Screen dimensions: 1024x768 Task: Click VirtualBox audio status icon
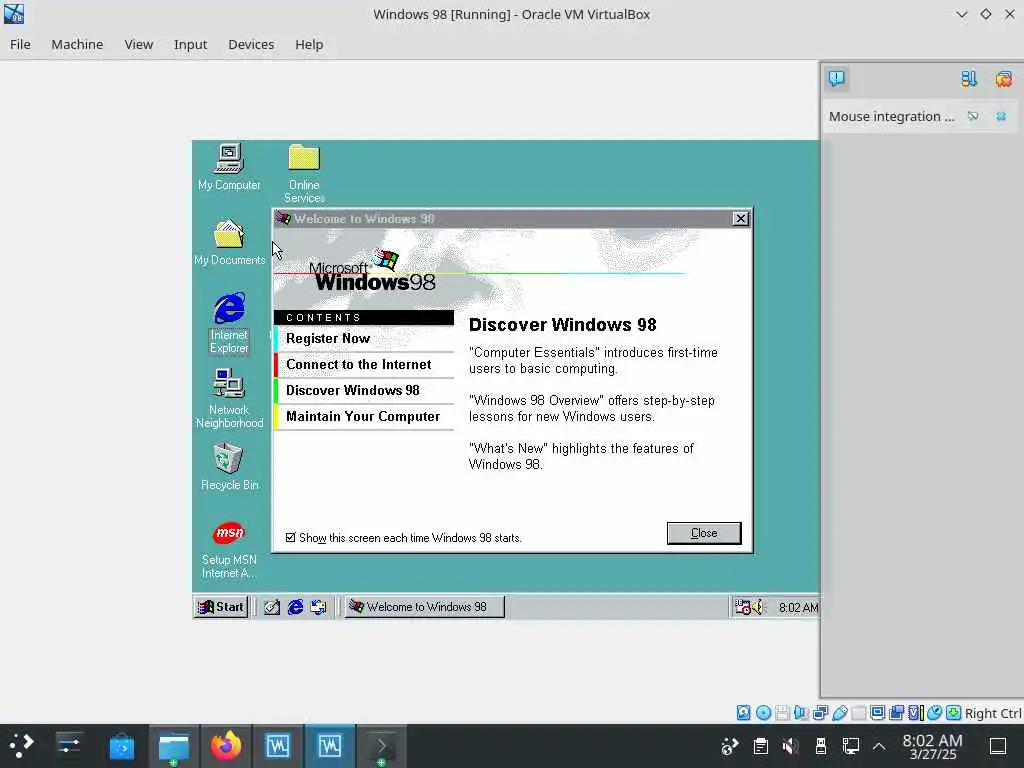(801, 712)
